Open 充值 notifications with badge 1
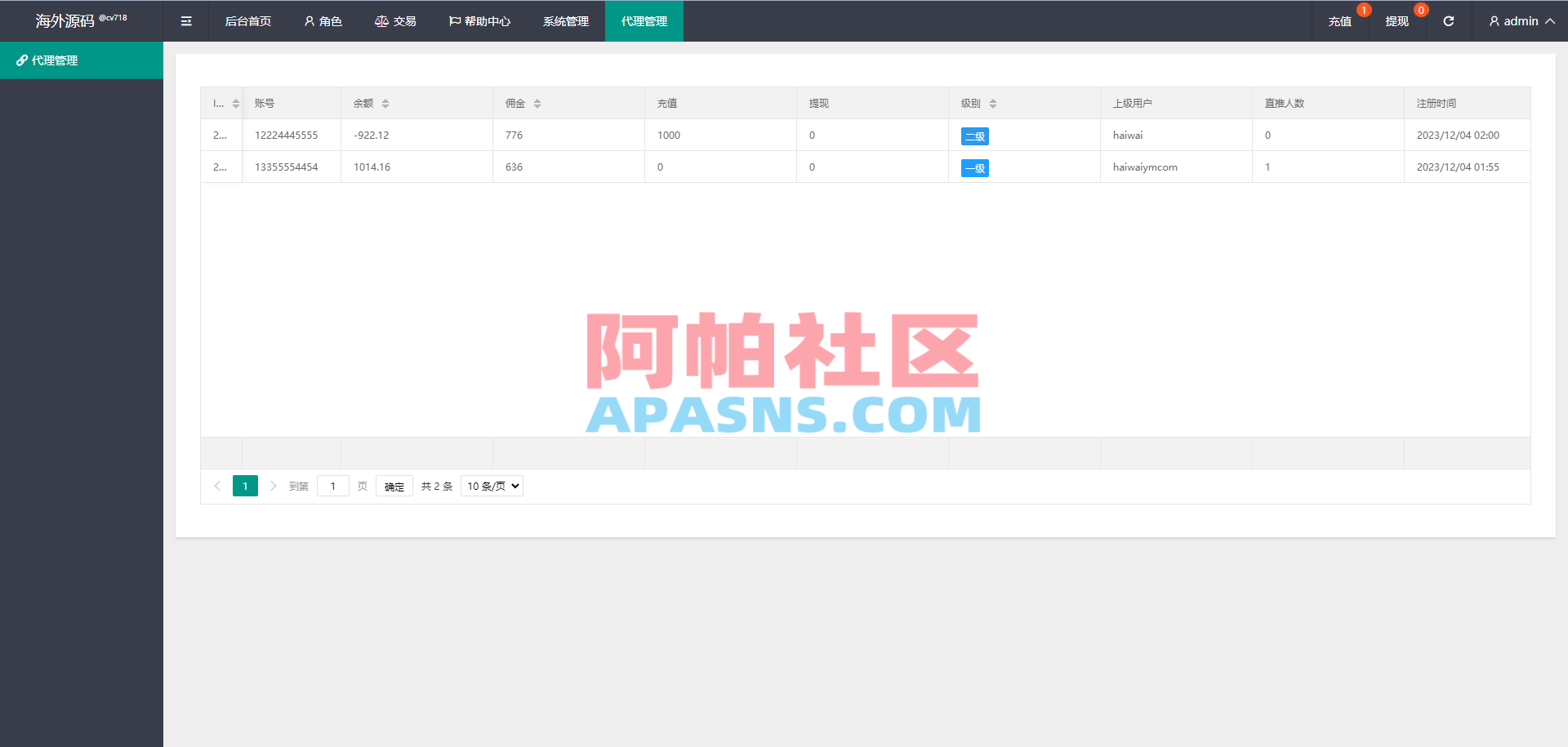 tap(1340, 21)
